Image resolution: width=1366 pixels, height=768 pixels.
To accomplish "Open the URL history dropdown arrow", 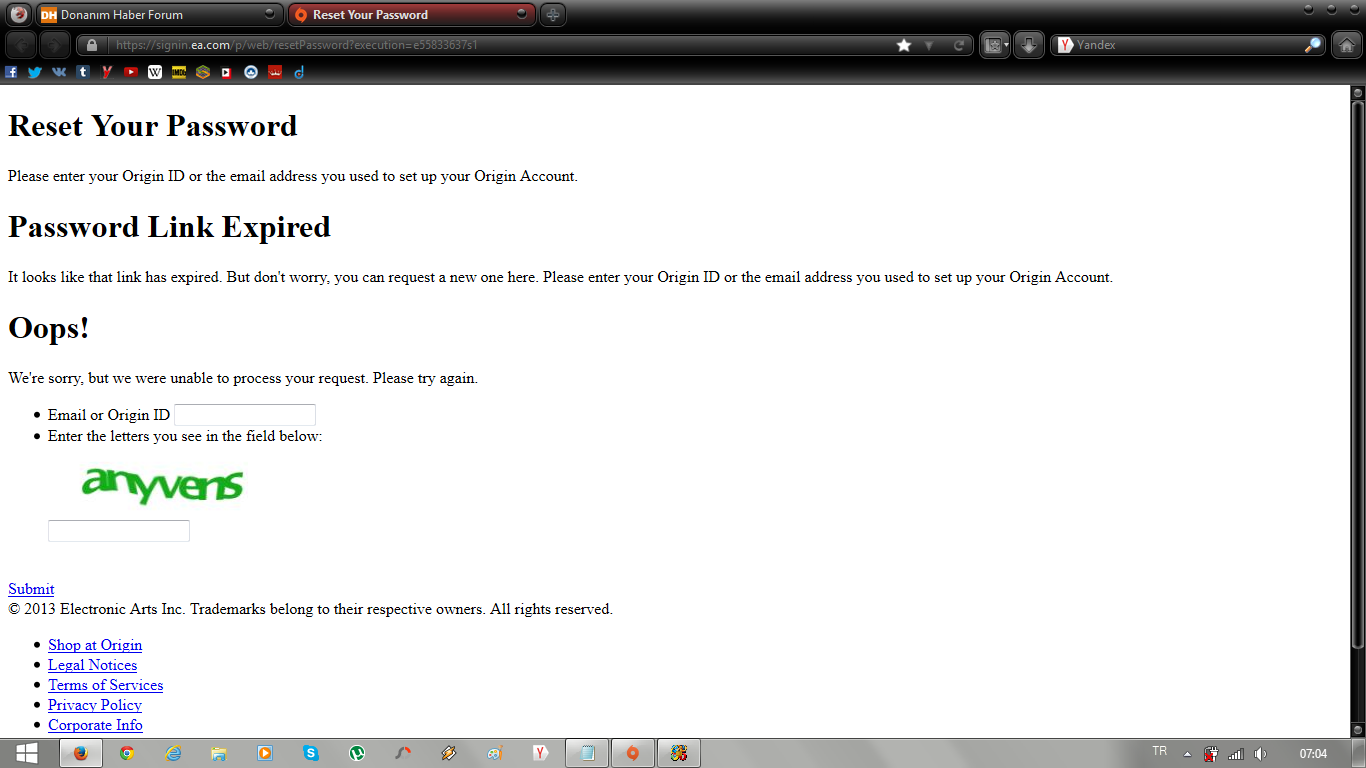I will point(929,45).
